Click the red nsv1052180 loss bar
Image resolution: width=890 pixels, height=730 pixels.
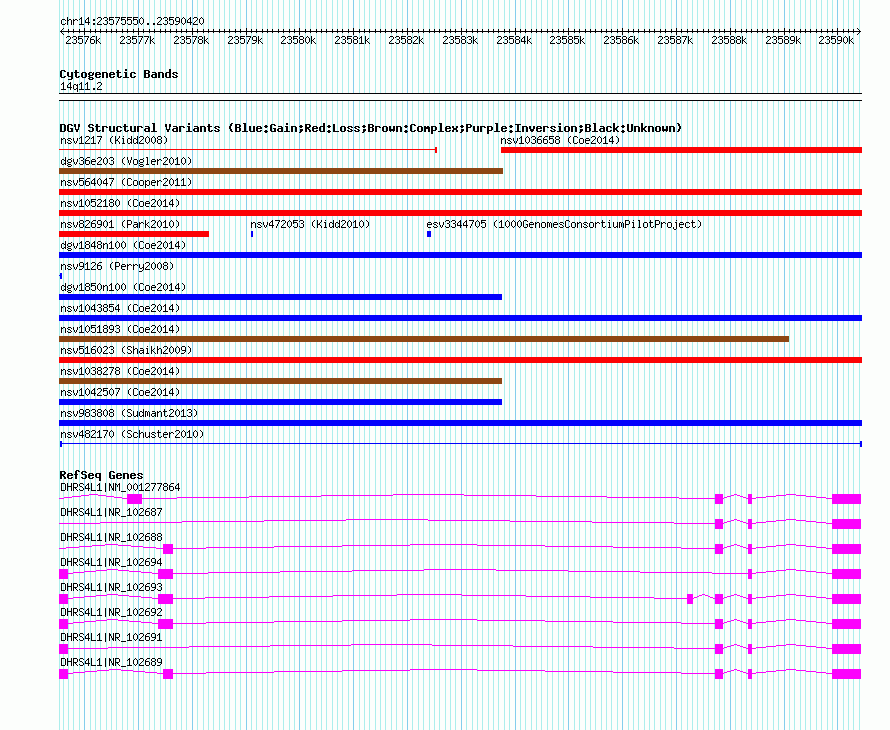point(461,213)
